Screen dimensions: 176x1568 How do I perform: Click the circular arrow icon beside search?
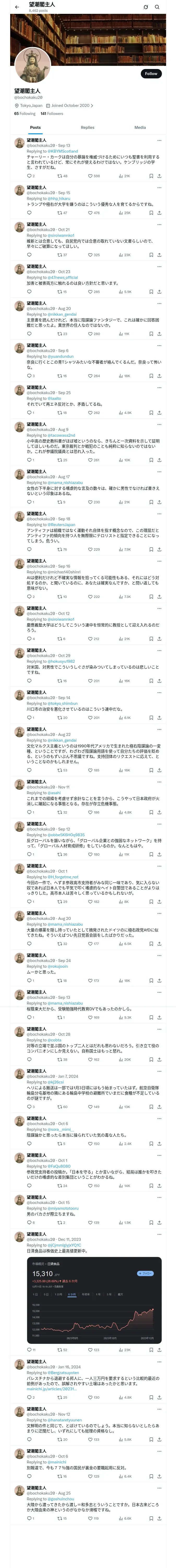[146, 7]
